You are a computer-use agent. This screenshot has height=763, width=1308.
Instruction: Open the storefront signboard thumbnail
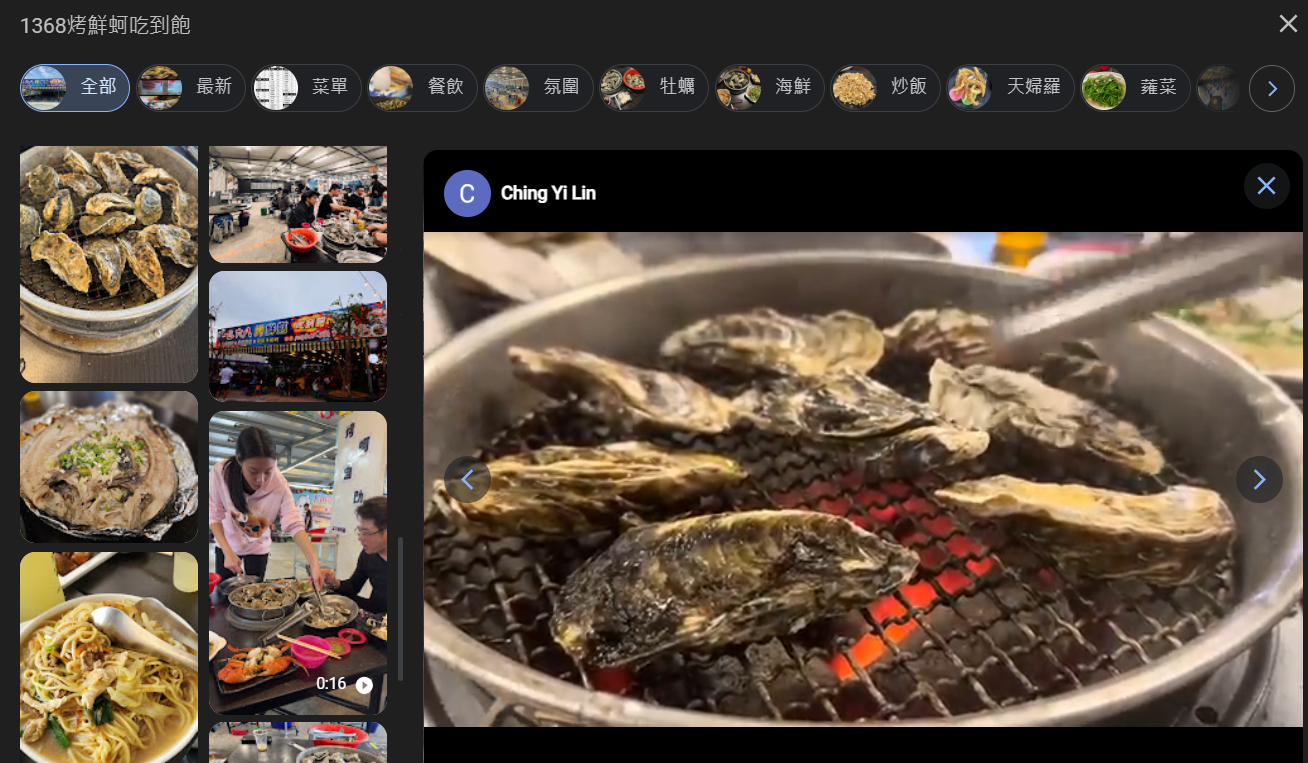pos(298,336)
